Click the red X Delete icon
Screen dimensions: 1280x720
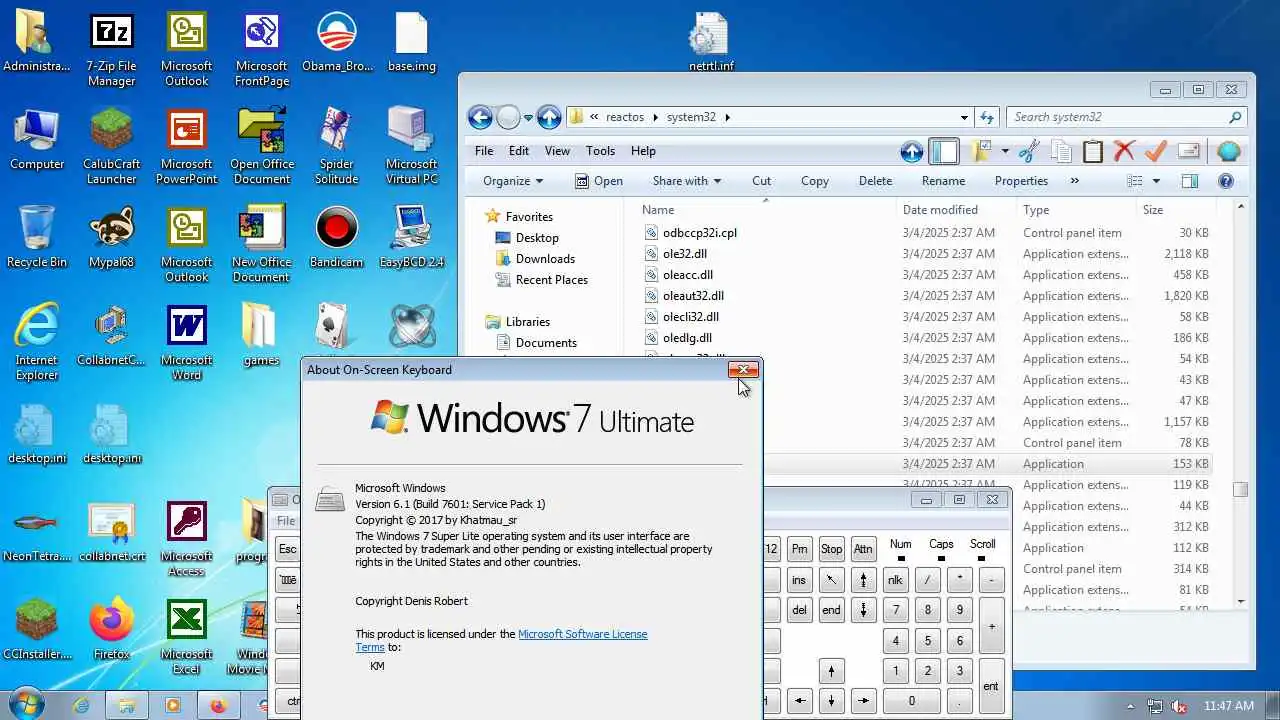pos(1124,152)
